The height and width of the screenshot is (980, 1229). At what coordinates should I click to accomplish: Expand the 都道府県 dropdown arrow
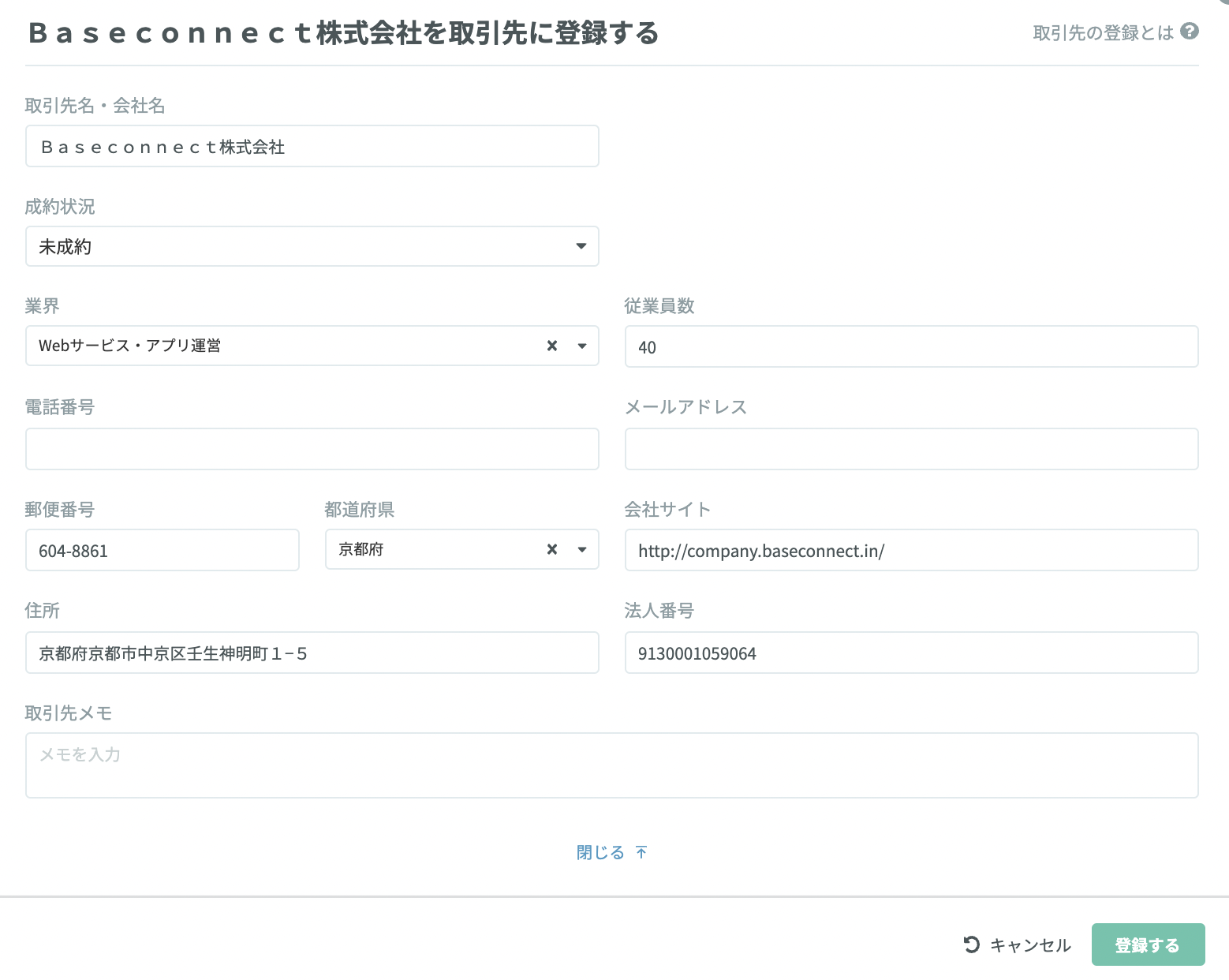[582, 549]
